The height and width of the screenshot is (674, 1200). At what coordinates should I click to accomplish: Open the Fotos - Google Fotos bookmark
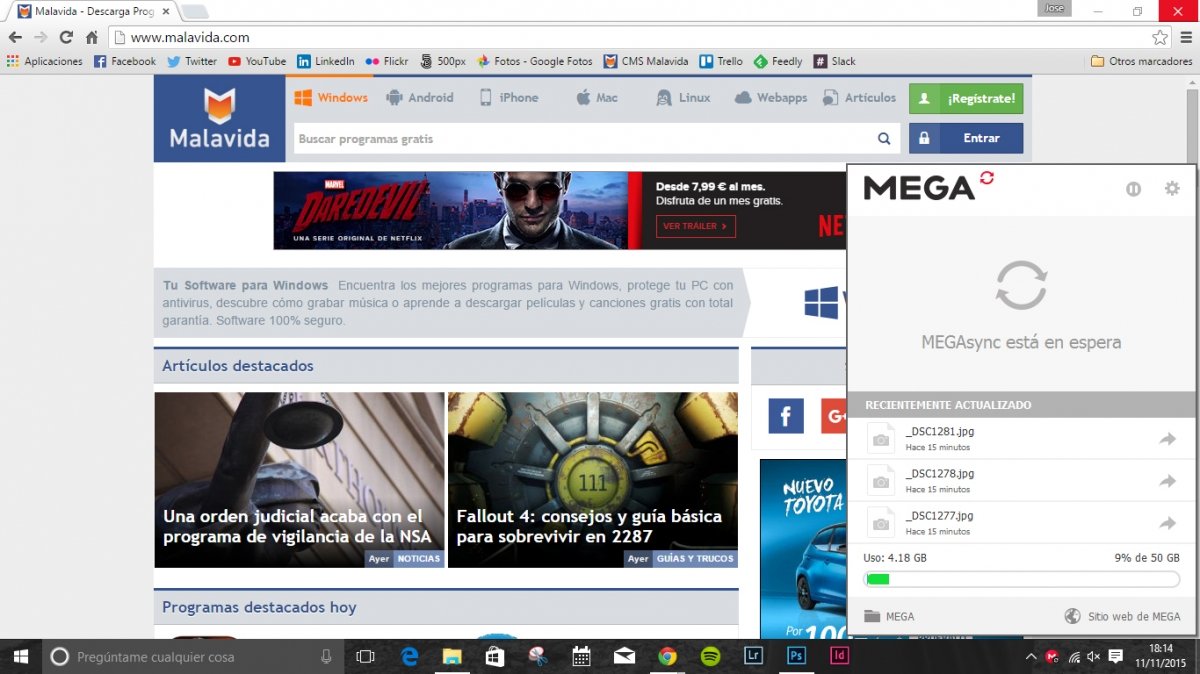pos(535,61)
